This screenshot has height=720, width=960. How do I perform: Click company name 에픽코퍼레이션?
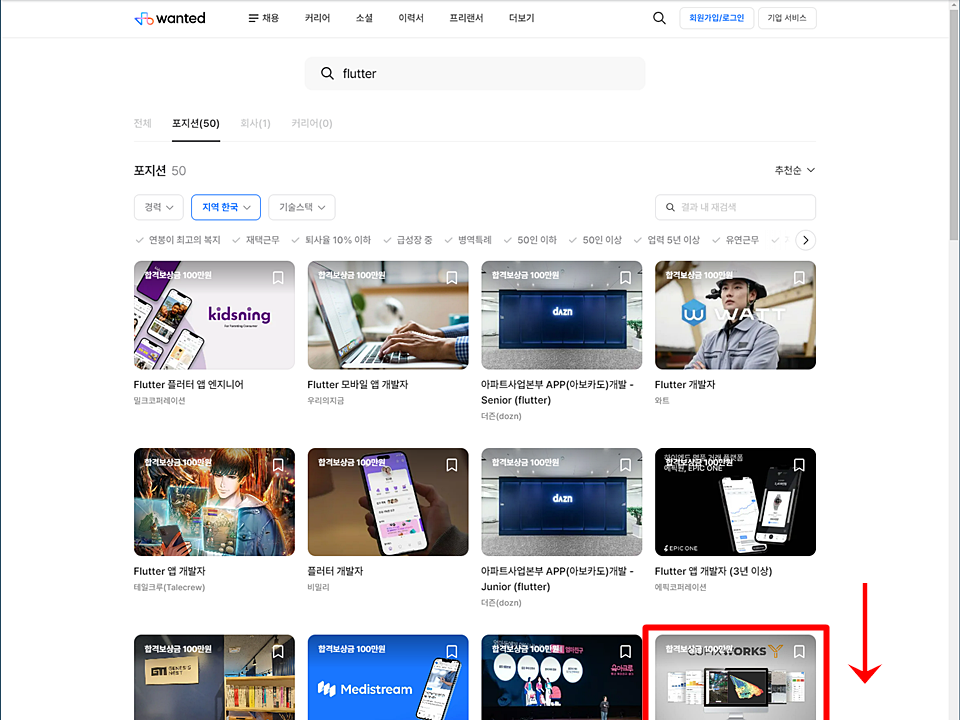pos(680,587)
